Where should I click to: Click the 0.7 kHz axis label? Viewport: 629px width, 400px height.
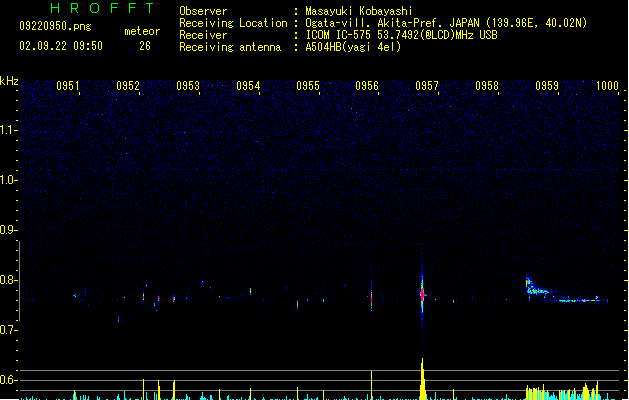tap(8, 330)
